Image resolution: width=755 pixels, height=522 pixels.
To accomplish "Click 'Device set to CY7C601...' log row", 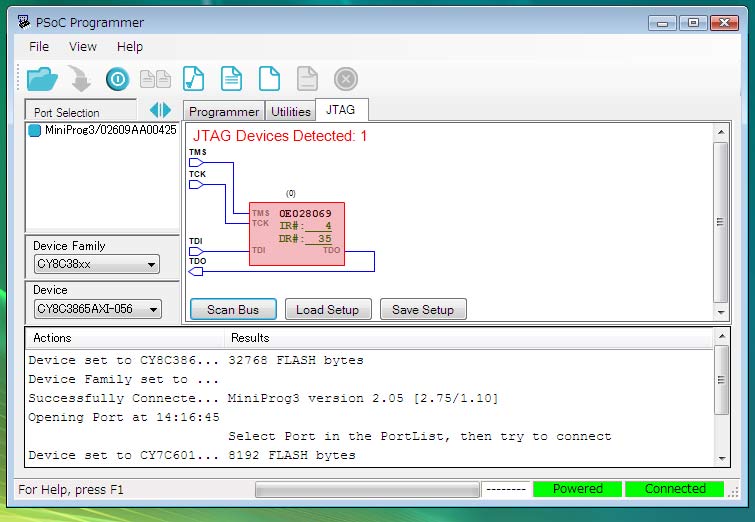I will click(x=123, y=455).
